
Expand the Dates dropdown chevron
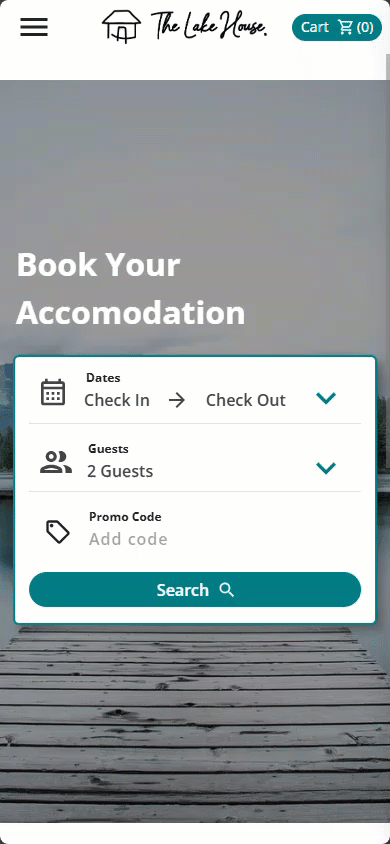[326, 398]
